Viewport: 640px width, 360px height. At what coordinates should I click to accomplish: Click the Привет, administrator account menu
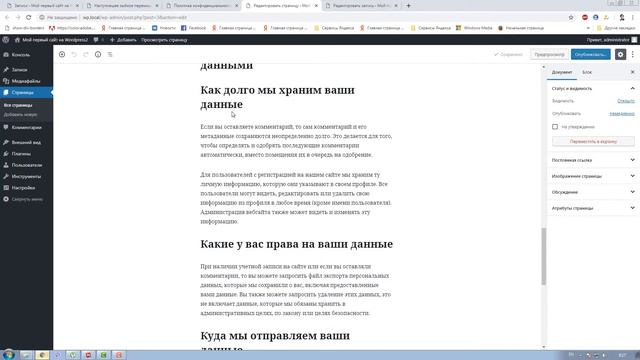tap(612, 40)
